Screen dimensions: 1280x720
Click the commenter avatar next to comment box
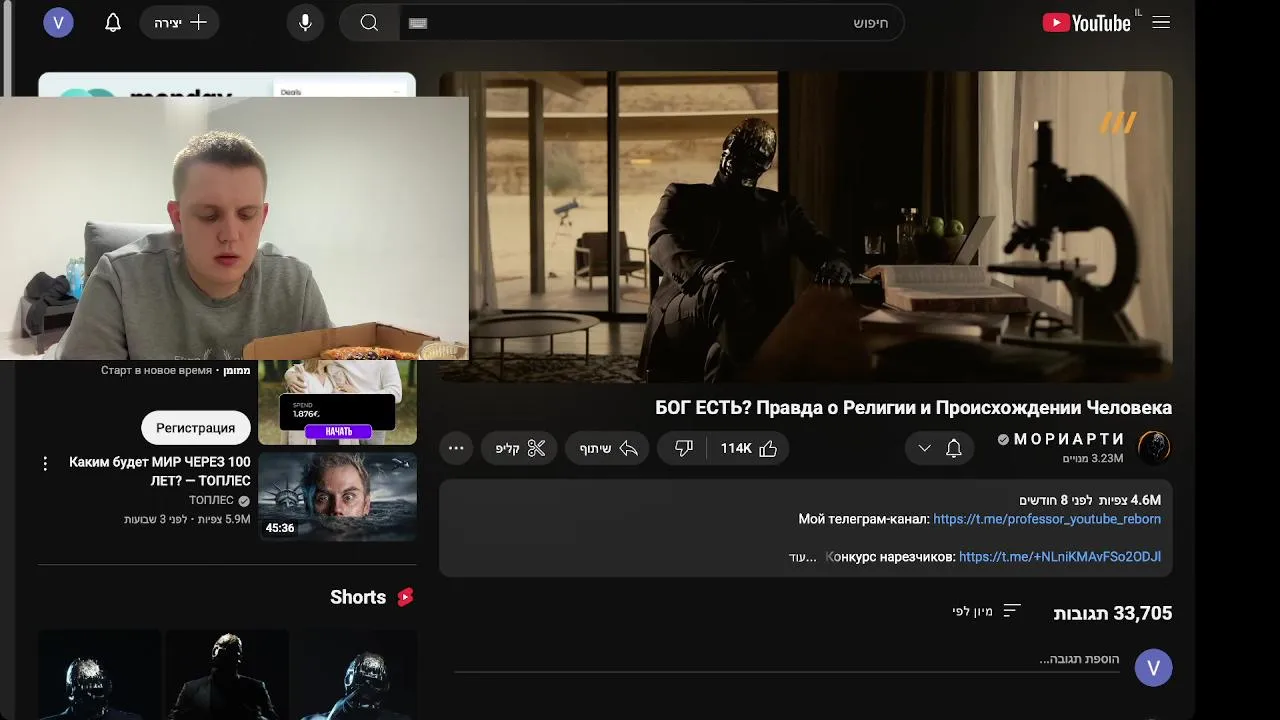point(1153,667)
